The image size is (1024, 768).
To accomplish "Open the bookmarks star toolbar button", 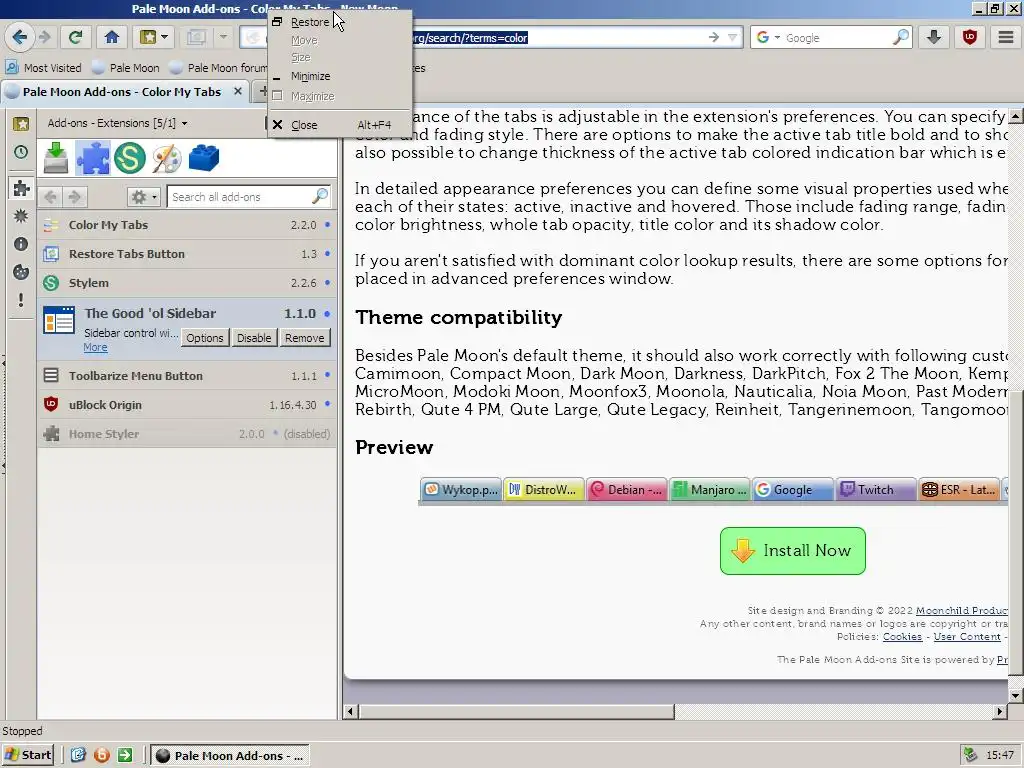I will pyautogui.click(x=148, y=37).
